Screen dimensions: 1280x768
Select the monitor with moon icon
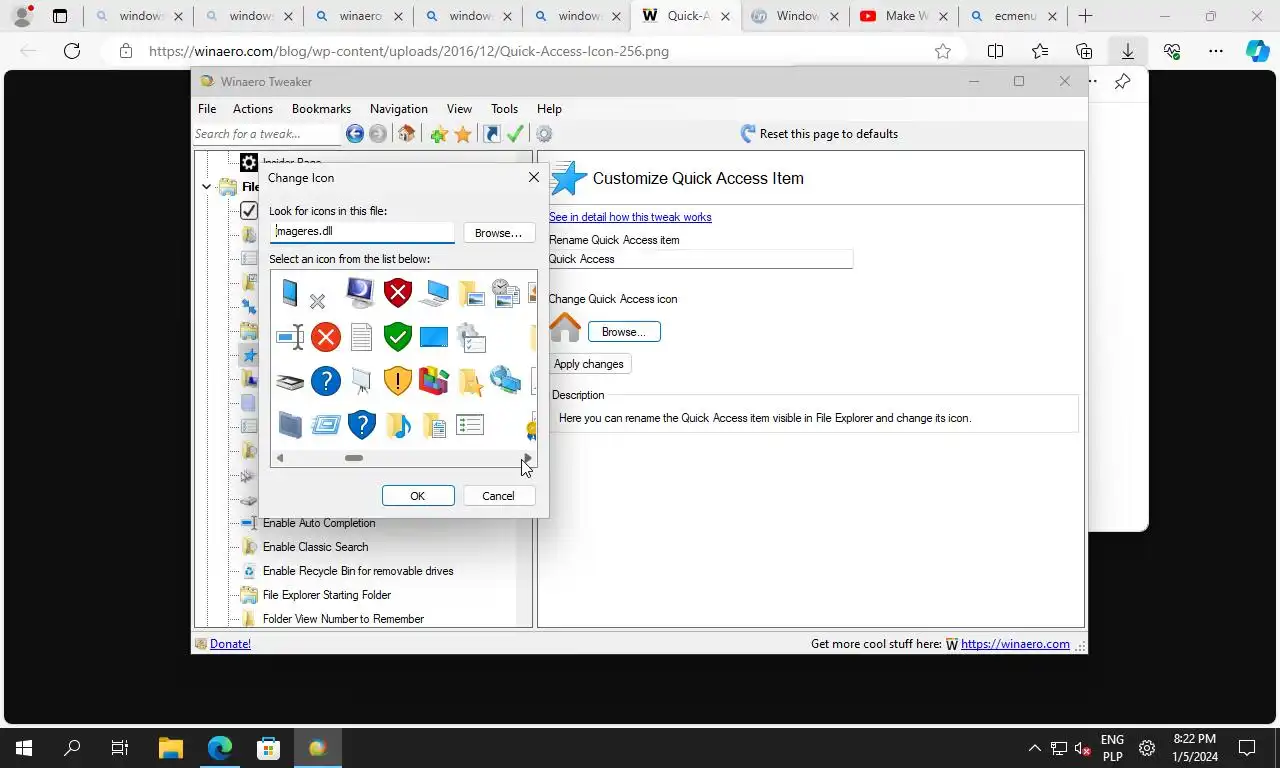(360, 293)
